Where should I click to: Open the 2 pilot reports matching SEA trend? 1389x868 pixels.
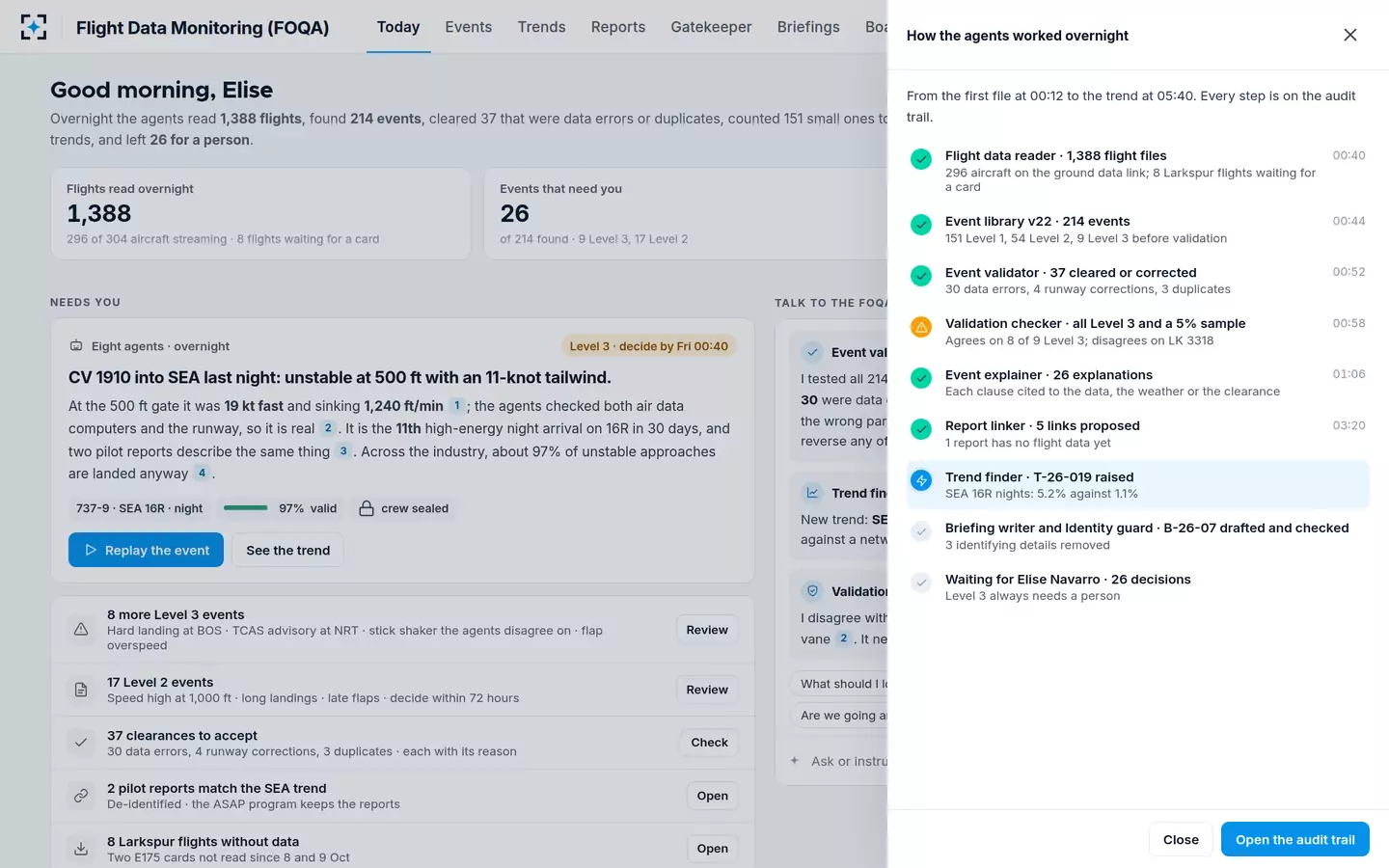(712, 796)
